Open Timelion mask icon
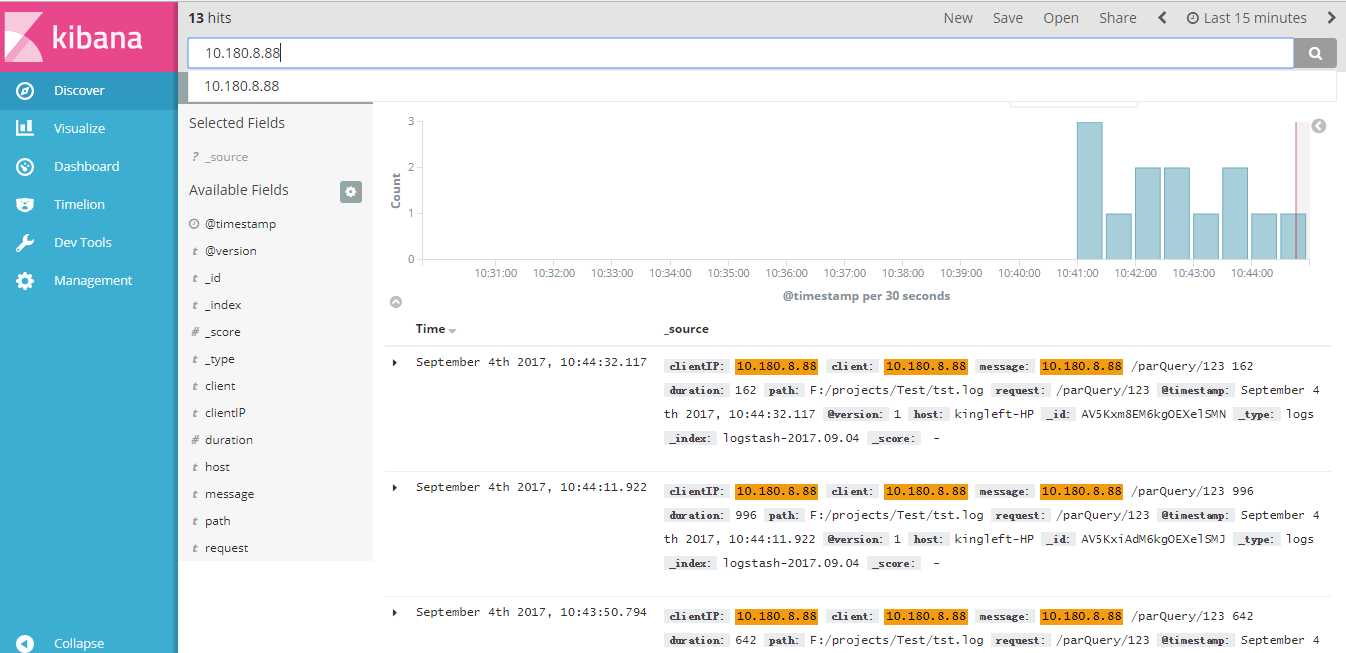1346x653 pixels. tap(25, 205)
